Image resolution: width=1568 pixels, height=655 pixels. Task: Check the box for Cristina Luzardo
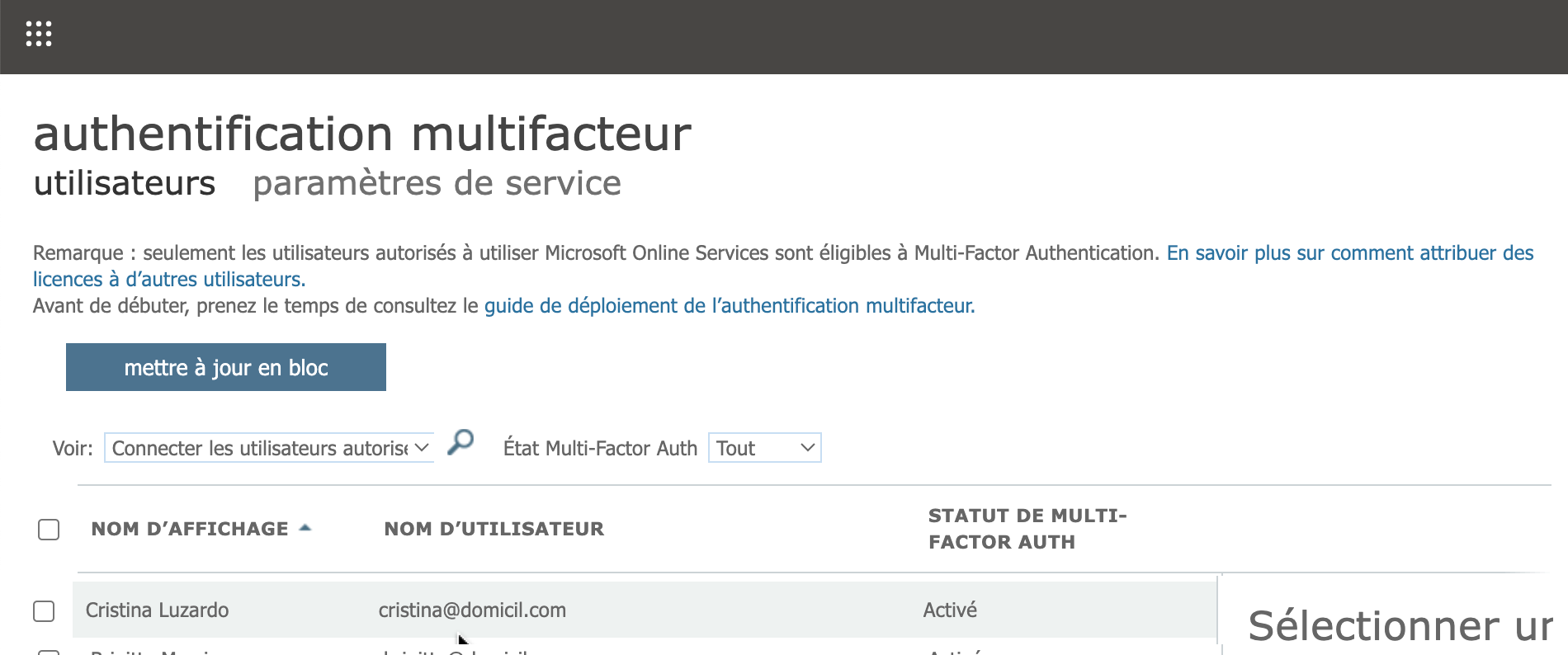click(x=44, y=611)
